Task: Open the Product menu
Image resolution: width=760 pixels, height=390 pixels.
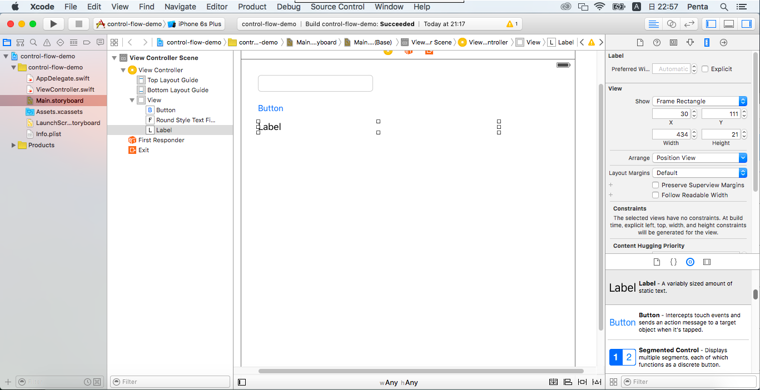Action: tap(252, 7)
